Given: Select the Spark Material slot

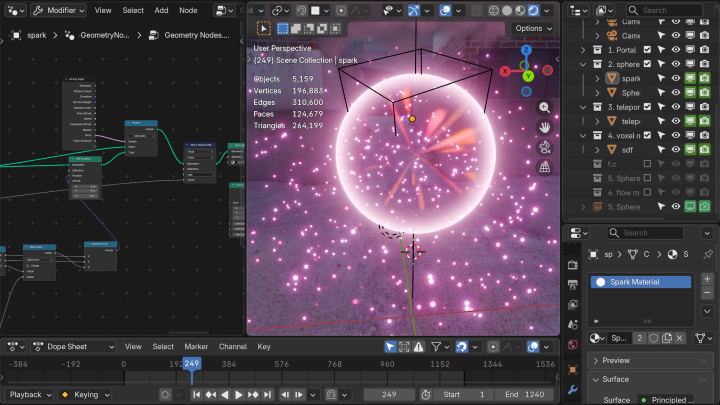Looking at the screenshot, I should [x=640, y=282].
